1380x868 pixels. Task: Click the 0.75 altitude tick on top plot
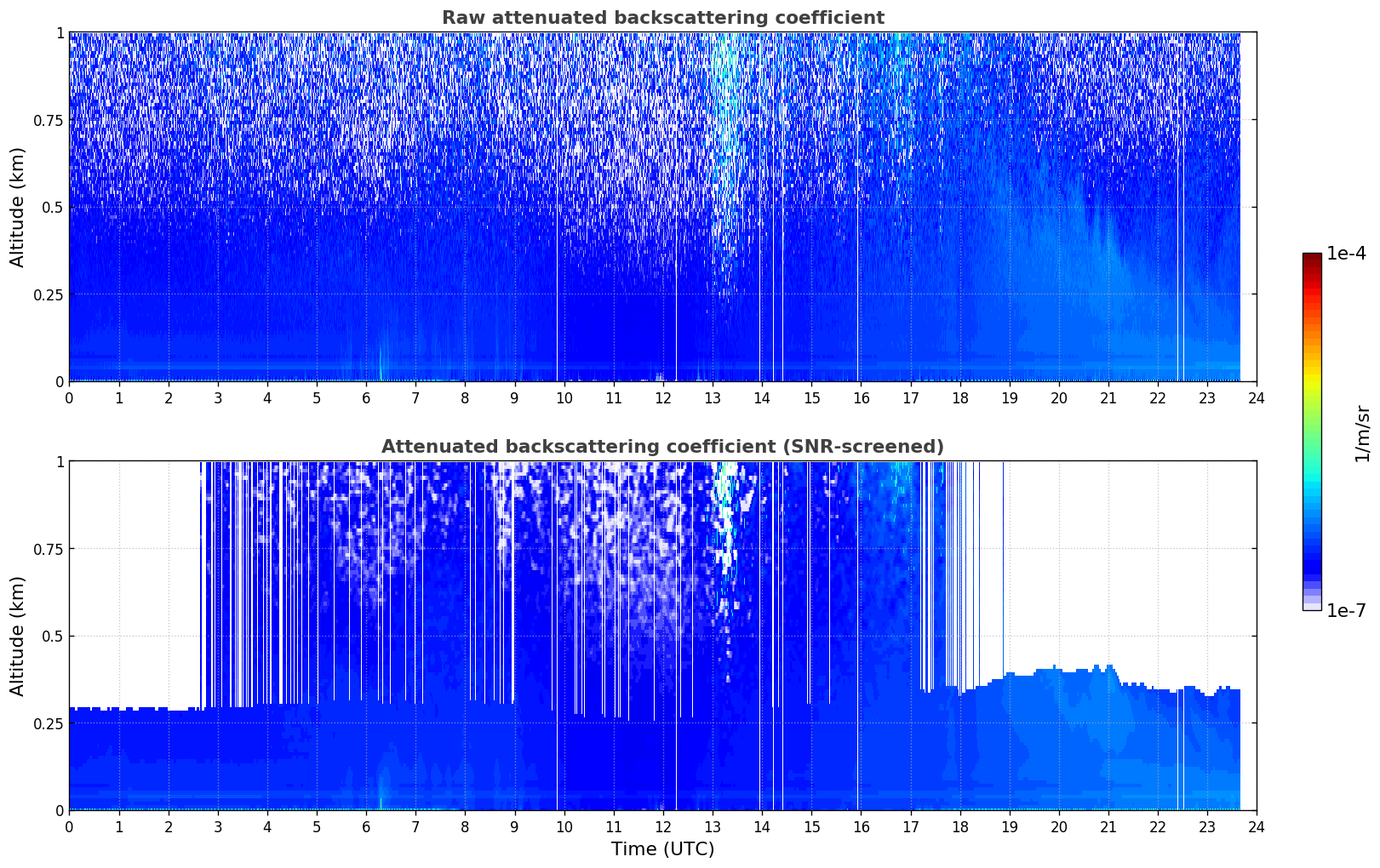49,121
